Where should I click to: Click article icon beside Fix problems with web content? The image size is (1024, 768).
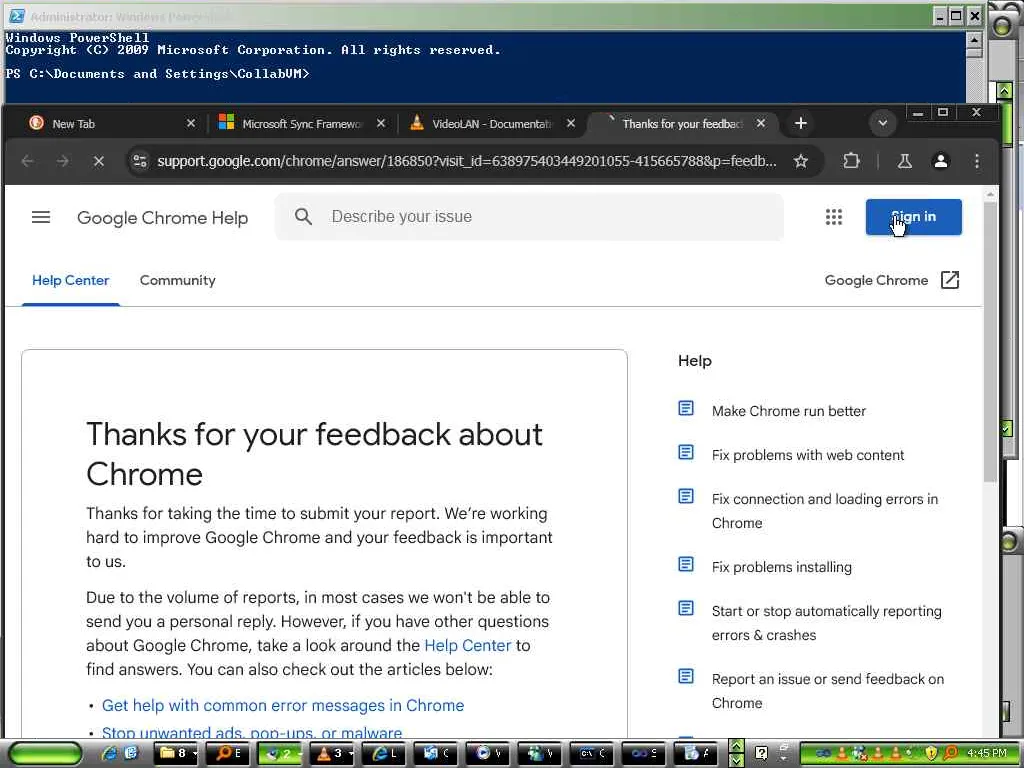pyautogui.click(x=686, y=452)
